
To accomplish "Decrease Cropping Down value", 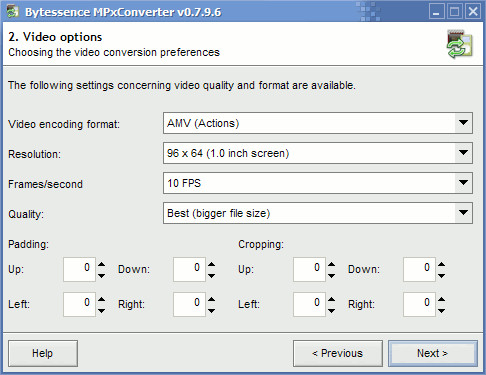I will pos(441,275).
